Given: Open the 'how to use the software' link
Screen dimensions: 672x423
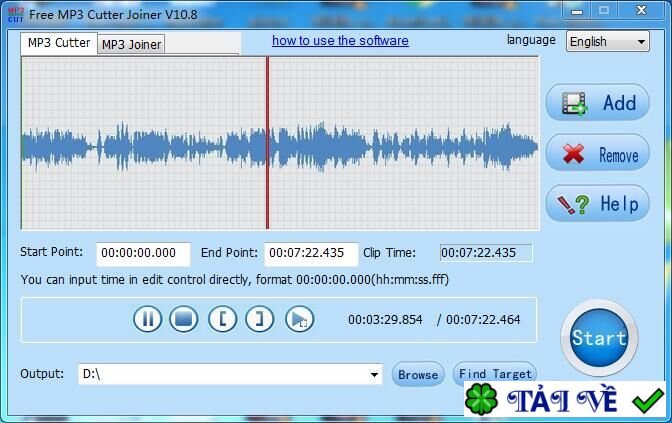Looking at the screenshot, I should coord(340,40).
